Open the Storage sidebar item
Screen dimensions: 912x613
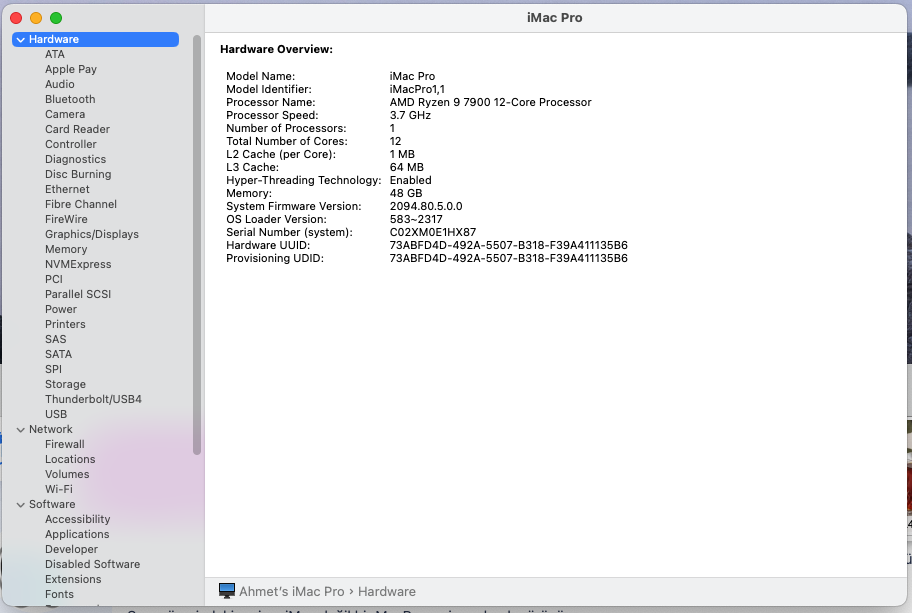click(65, 384)
